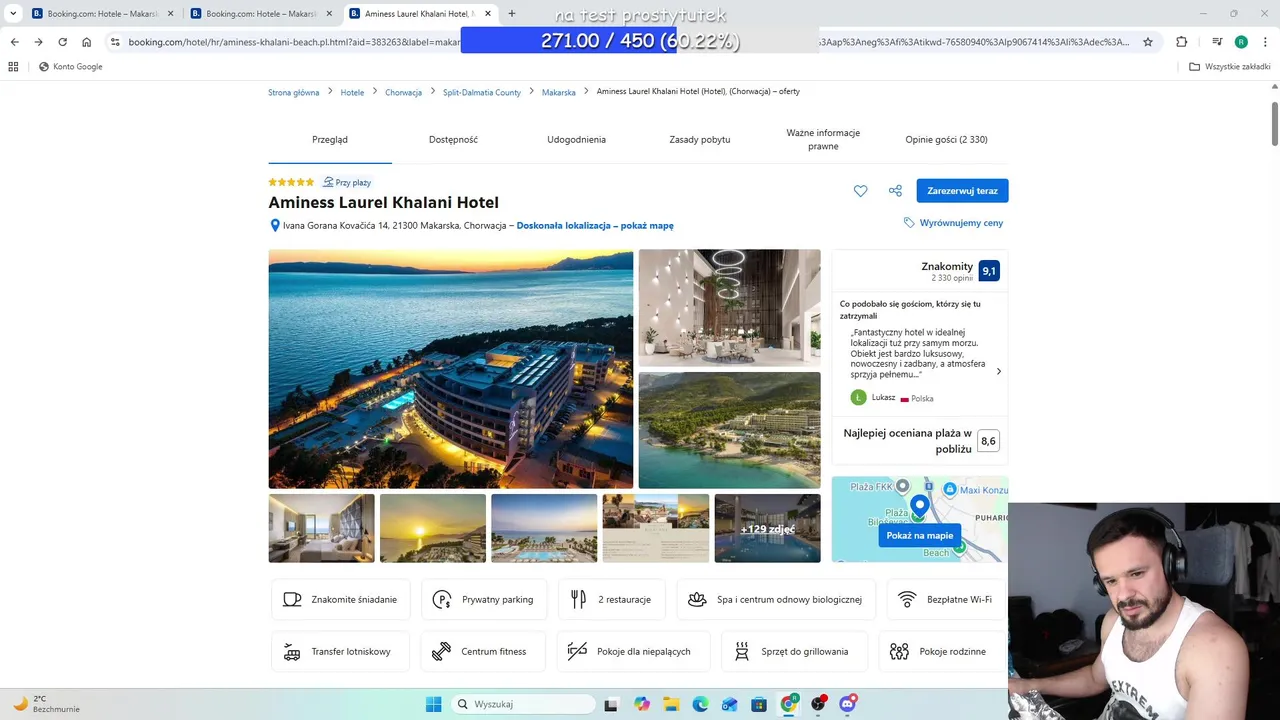The image size is (1280, 720).
Task: Open the Chorwacja breadcrumb link
Action: [403, 92]
